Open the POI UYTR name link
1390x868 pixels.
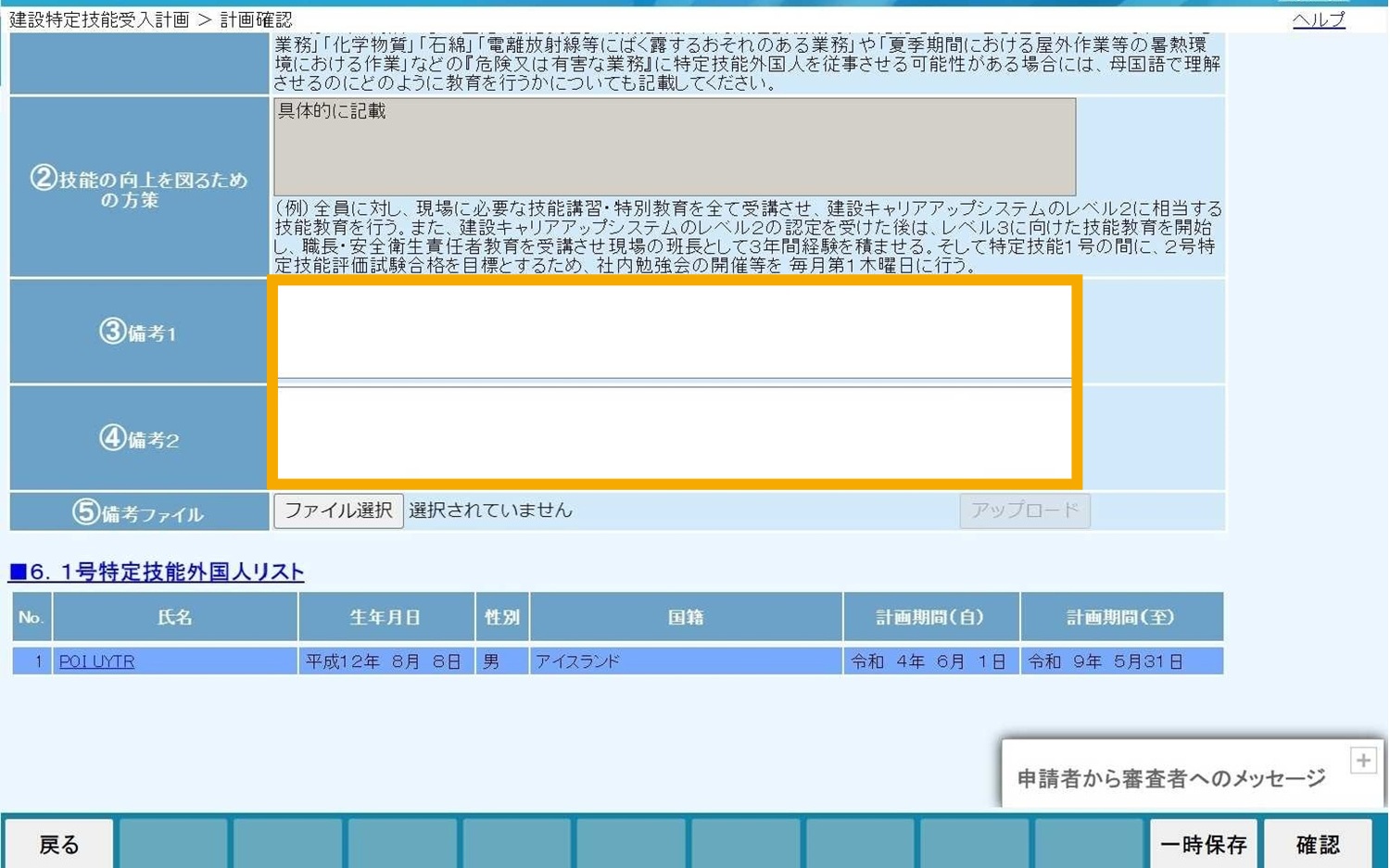(x=96, y=661)
